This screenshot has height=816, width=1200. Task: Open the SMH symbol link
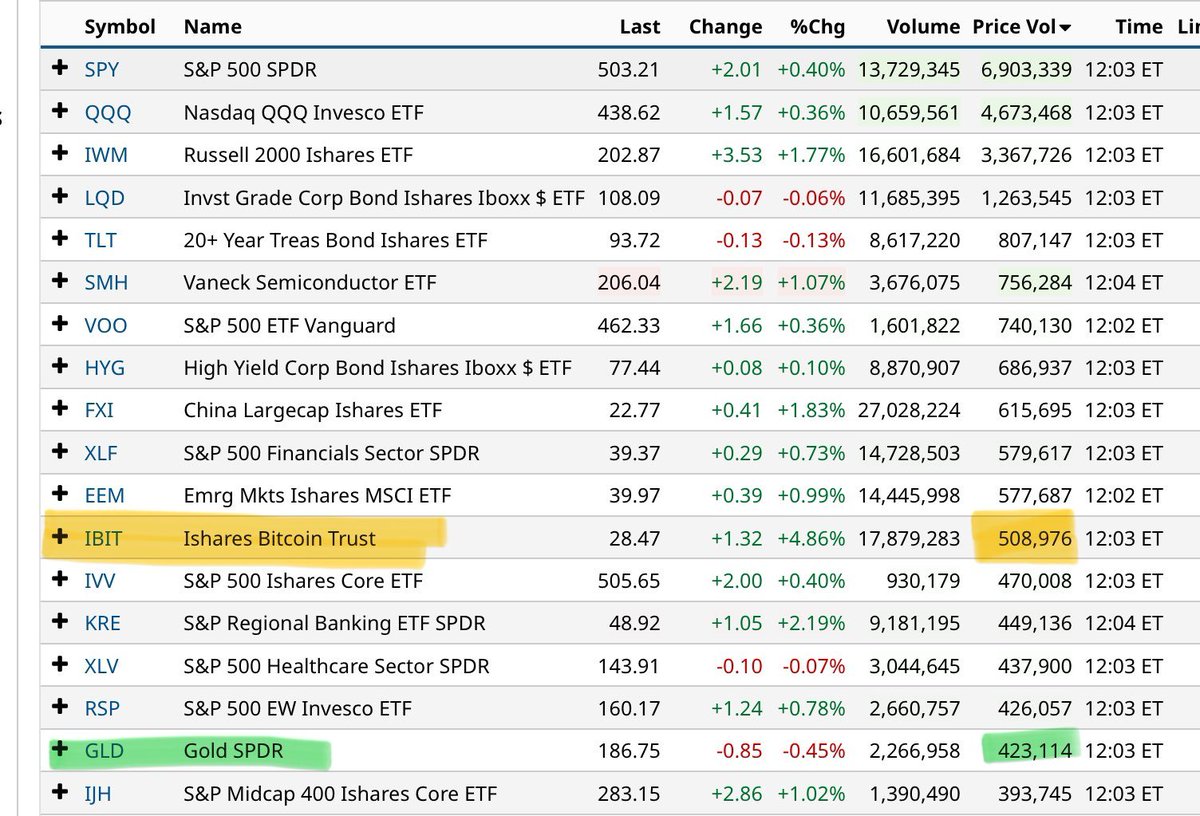(x=106, y=283)
